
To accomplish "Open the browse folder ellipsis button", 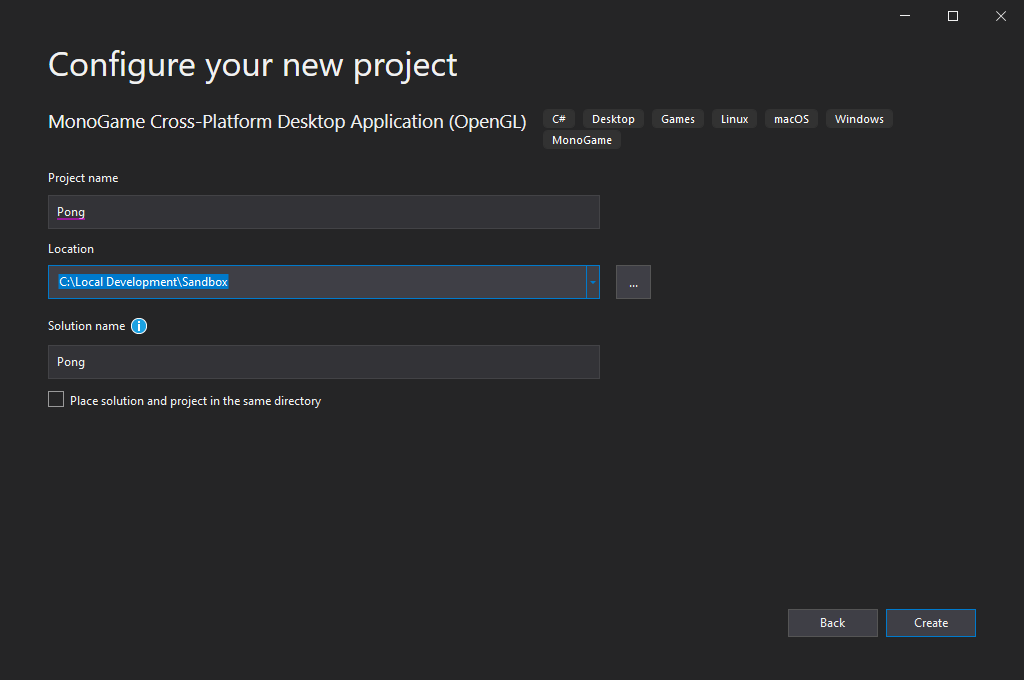I will (x=633, y=282).
